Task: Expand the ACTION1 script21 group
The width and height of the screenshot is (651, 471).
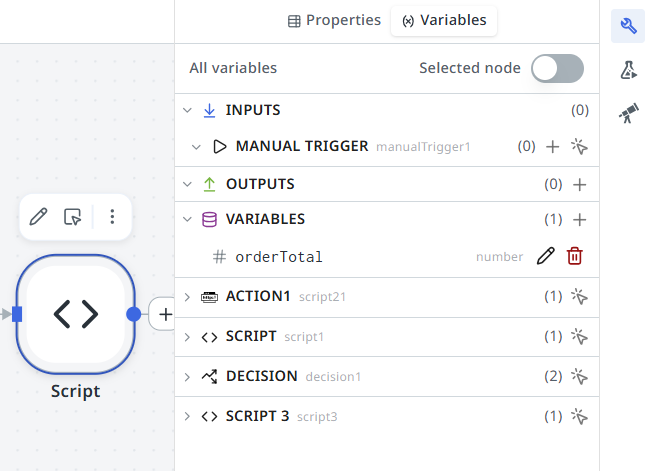Action: tap(187, 297)
